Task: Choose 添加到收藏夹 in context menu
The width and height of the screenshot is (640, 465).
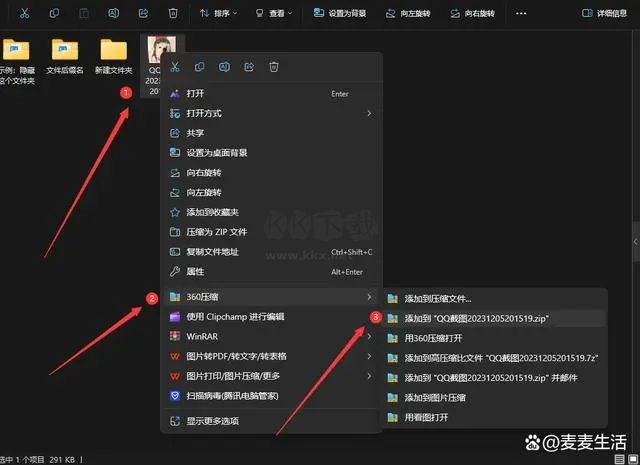Action: [x=271, y=212]
